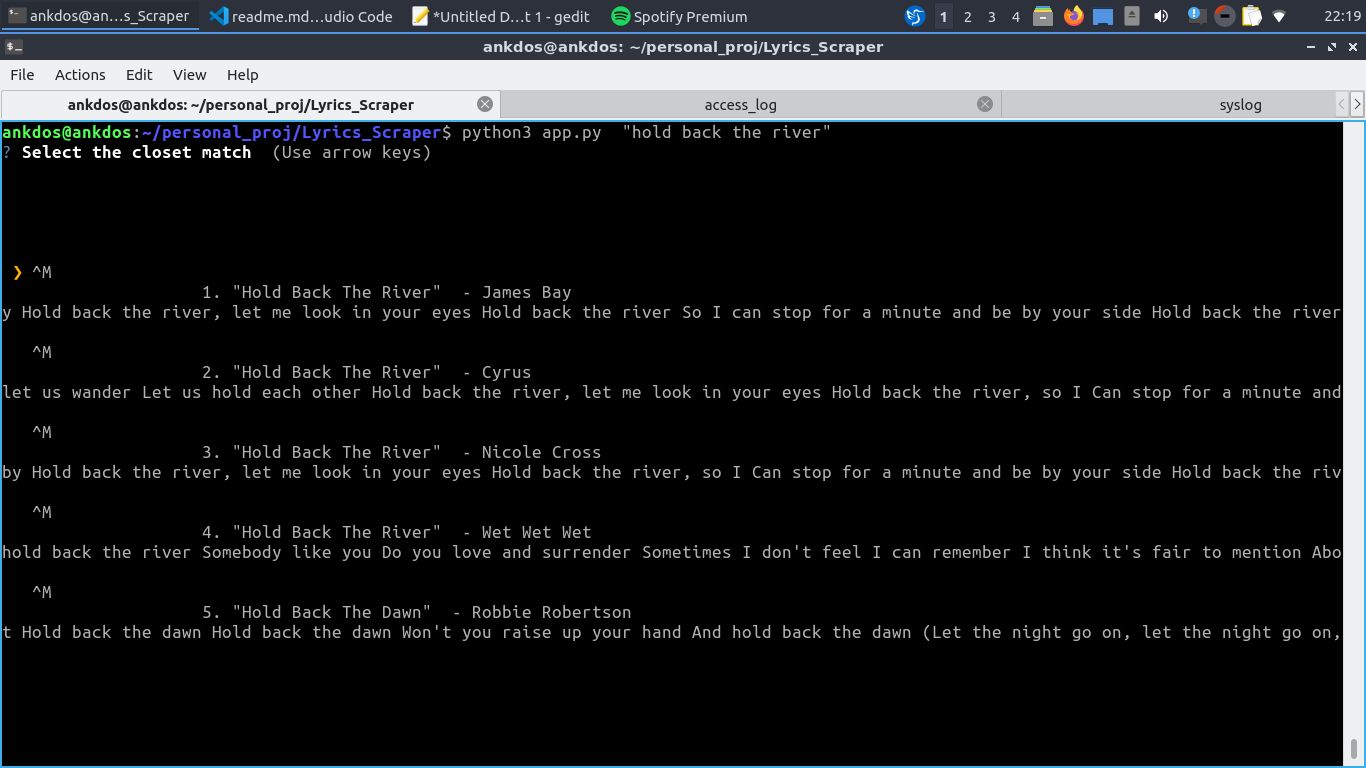Click the Robbie Robertson lyrics preview line
The width and height of the screenshot is (1366, 768).
tap(671, 632)
